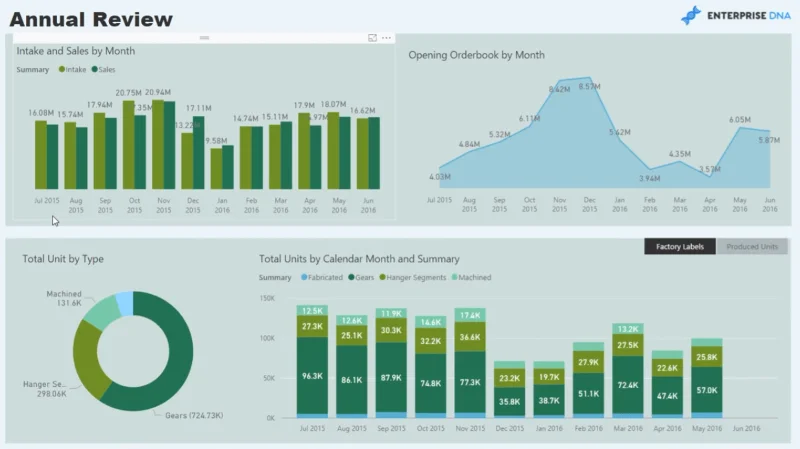800x449 pixels.
Task: Click the 57.0K bar segment for May 2016
Action: pos(707,390)
